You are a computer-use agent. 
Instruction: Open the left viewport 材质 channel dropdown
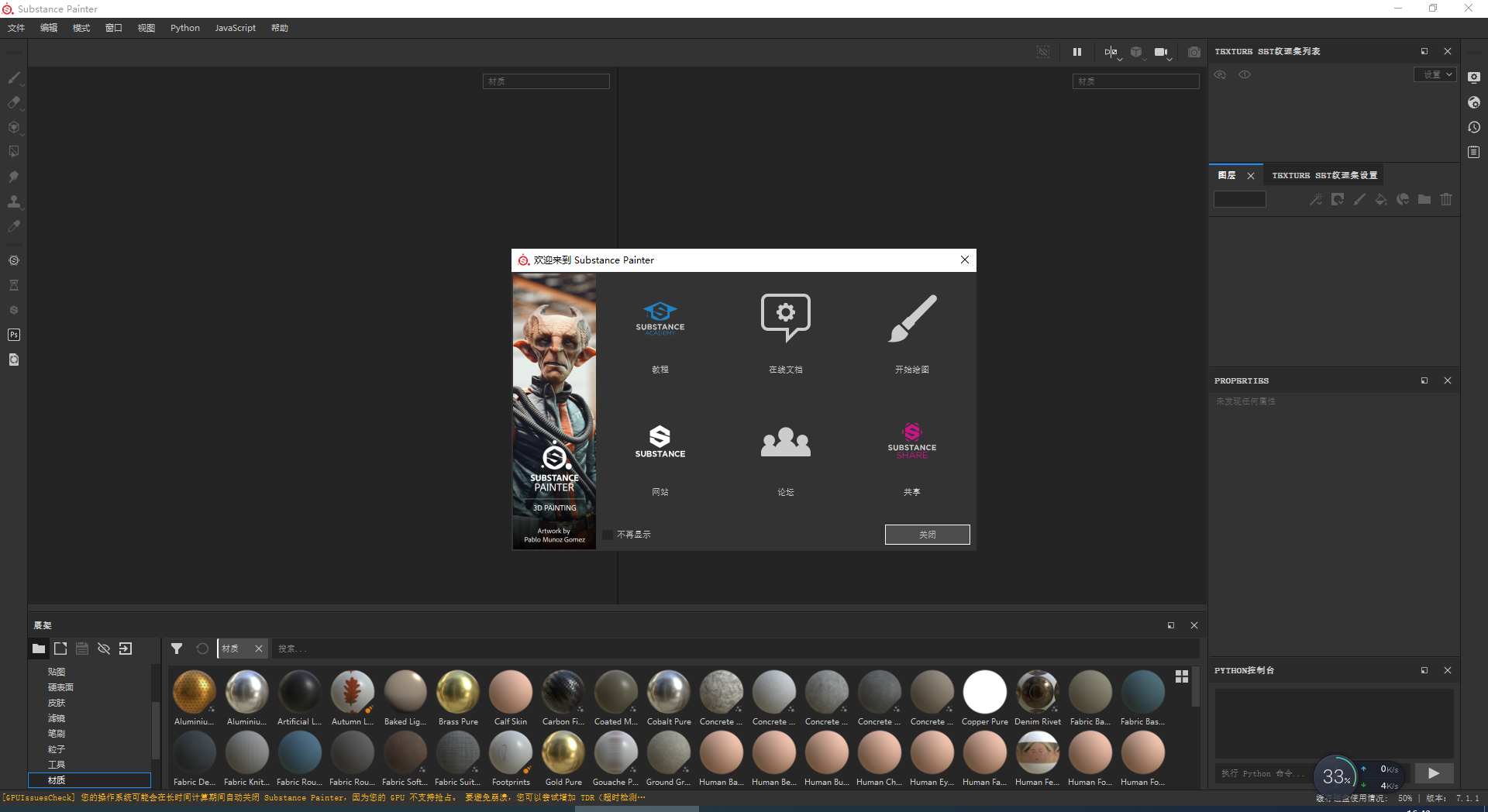tap(546, 81)
